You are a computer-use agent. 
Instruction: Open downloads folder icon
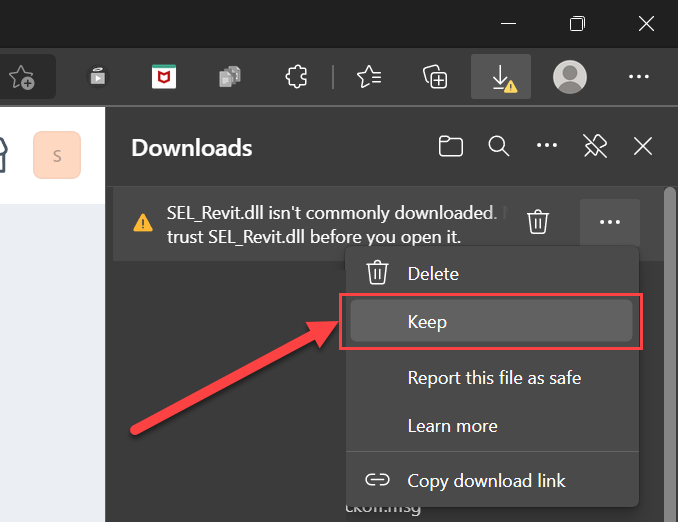pos(451,146)
